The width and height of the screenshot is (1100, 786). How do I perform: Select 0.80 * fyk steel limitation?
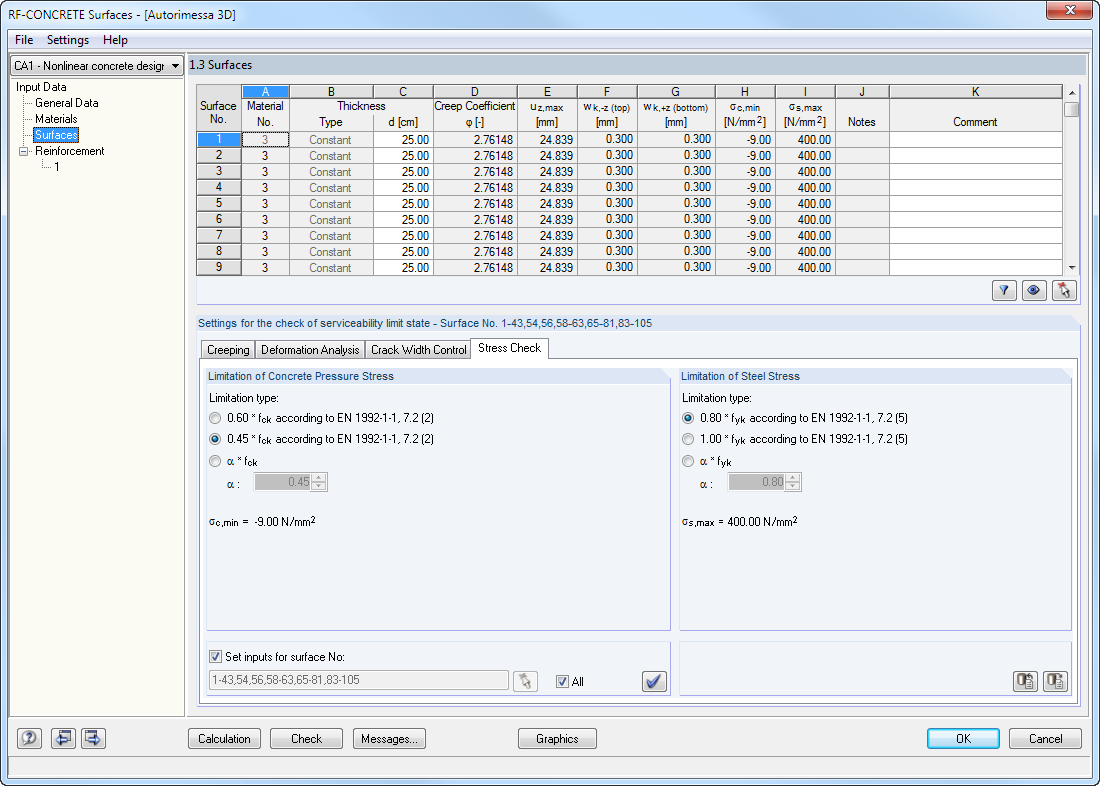pos(688,418)
